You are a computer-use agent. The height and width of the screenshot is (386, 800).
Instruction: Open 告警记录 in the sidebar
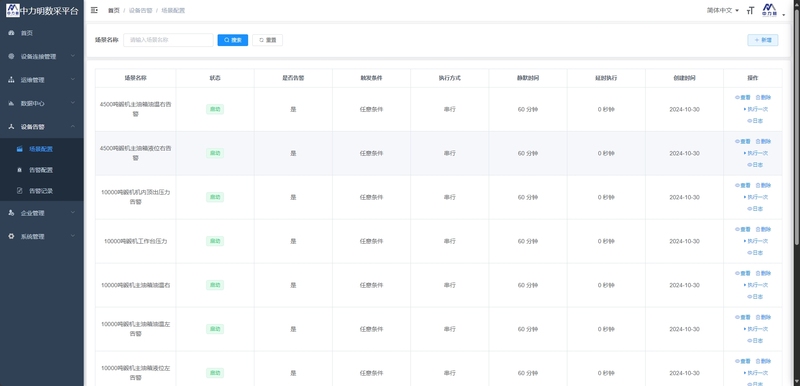click(x=42, y=191)
